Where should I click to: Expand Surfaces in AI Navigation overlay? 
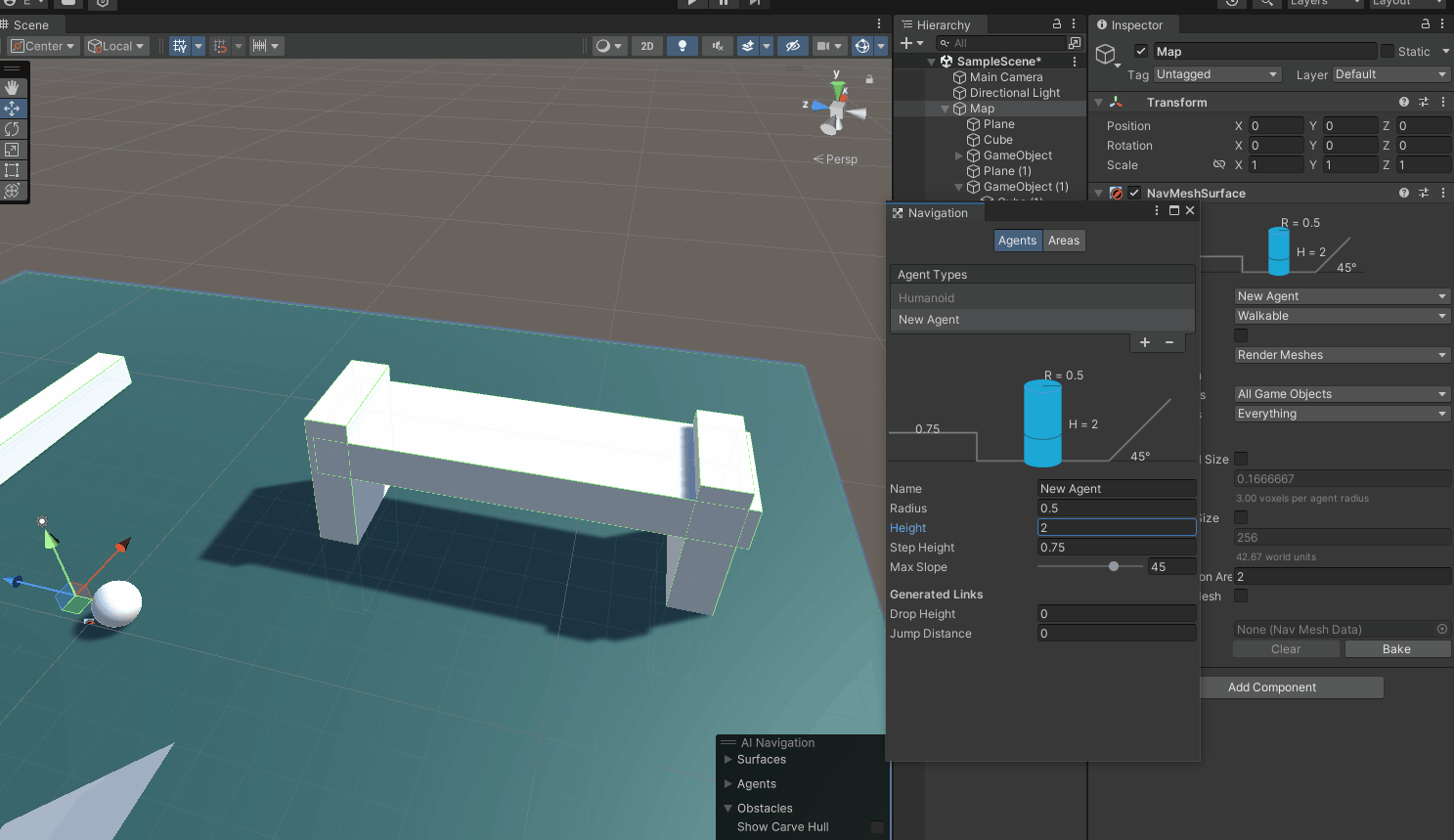click(x=727, y=759)
